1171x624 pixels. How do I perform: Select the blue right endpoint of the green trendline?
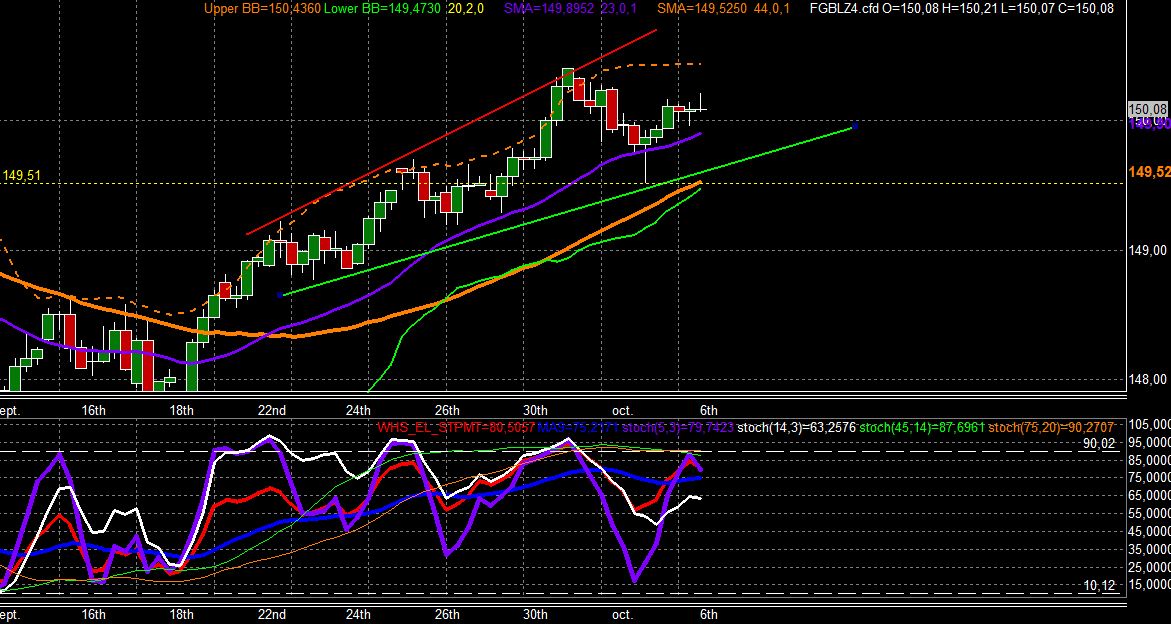(855, 126)
